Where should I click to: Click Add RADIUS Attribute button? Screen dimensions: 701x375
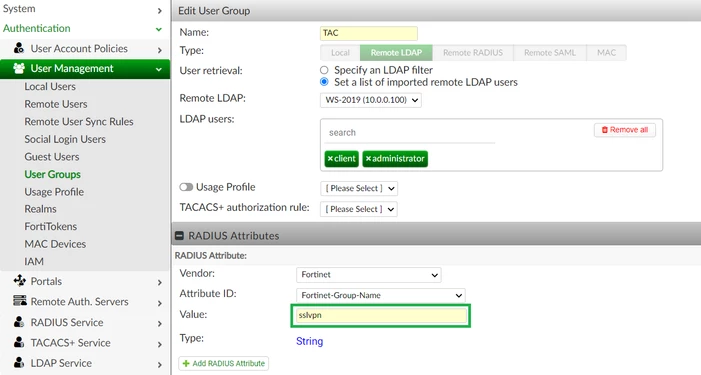(x=224, y=363)
